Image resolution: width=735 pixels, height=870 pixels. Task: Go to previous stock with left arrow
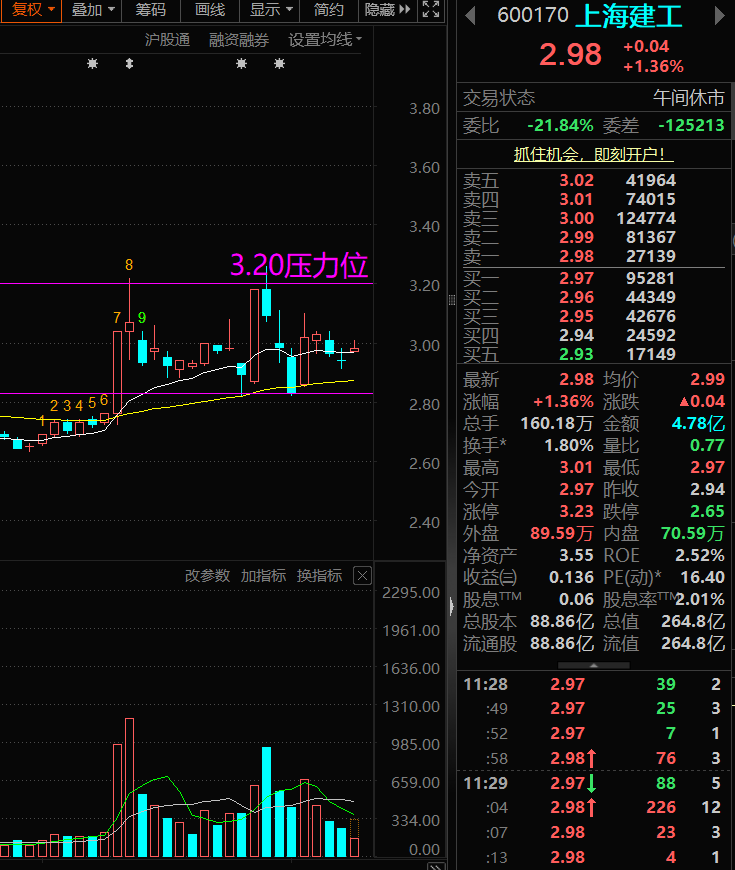[x=470, y=16]
